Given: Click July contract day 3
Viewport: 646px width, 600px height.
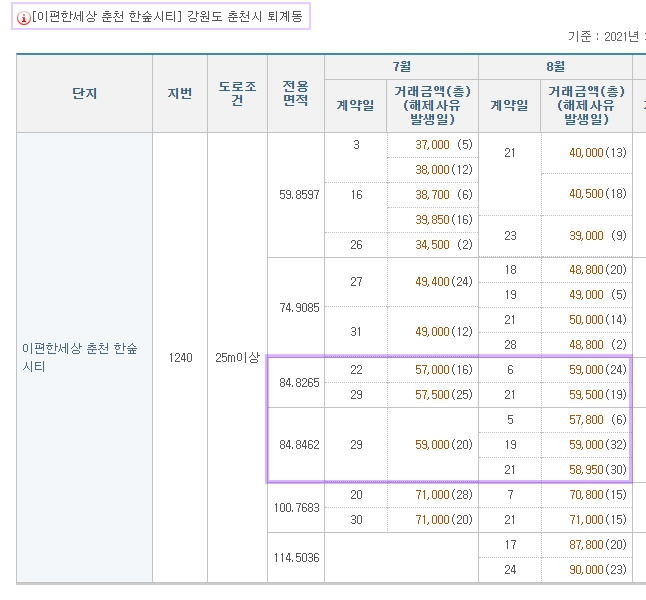Looking at the screenshot, I should [x=356, y=145].
